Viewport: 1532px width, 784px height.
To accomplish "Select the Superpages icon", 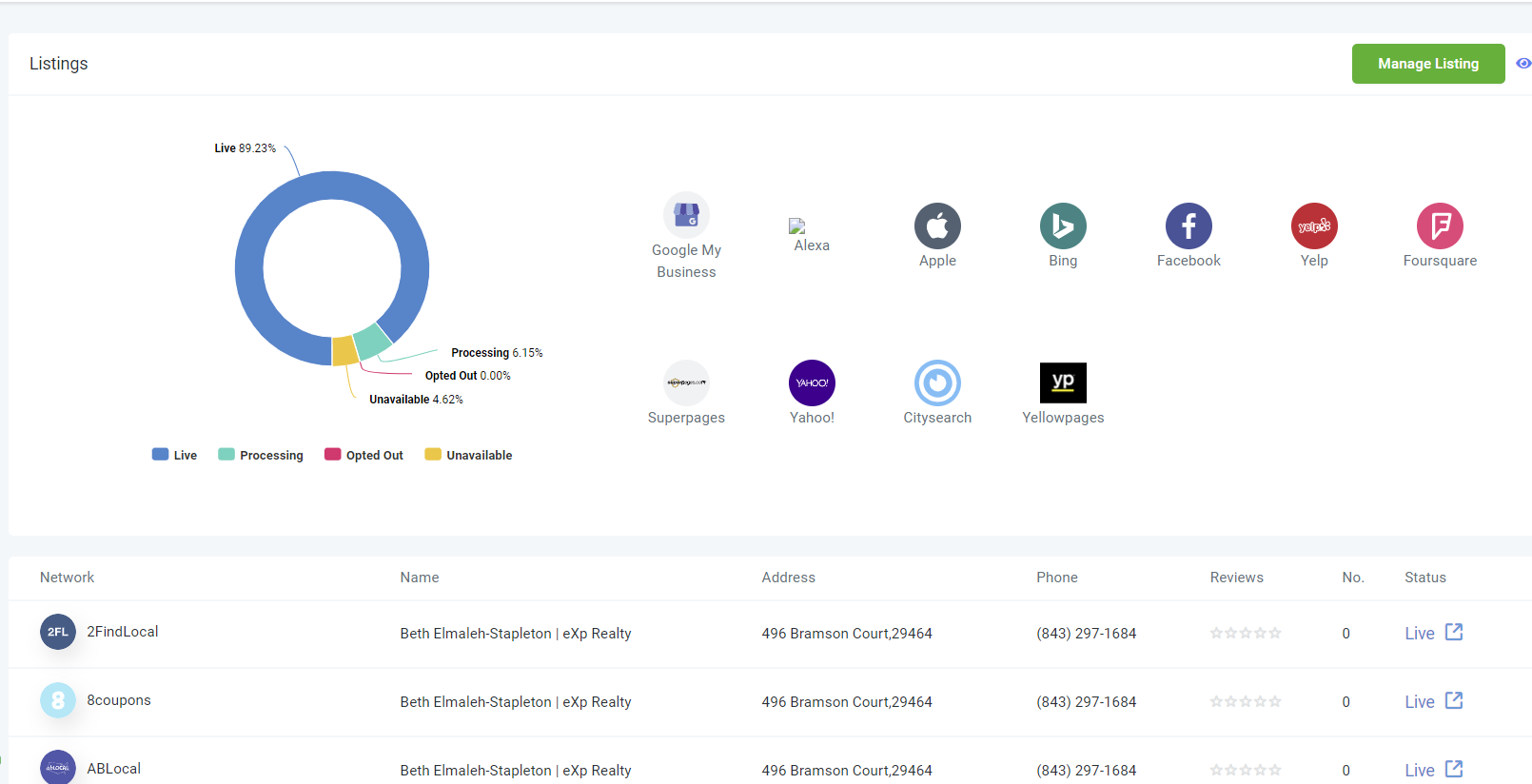I will point(686,383).
